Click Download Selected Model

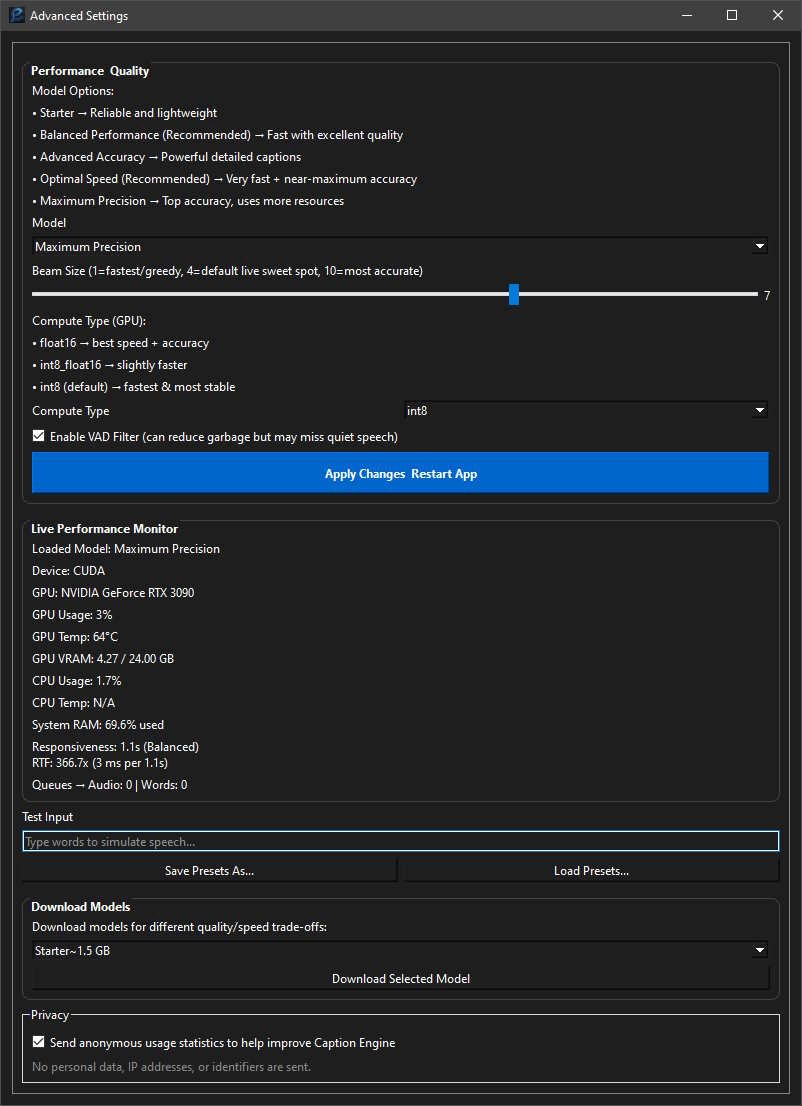[x=400, y=978]
